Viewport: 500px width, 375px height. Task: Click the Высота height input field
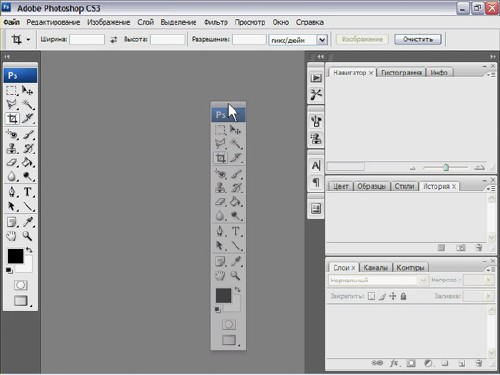tap(168, 40)
